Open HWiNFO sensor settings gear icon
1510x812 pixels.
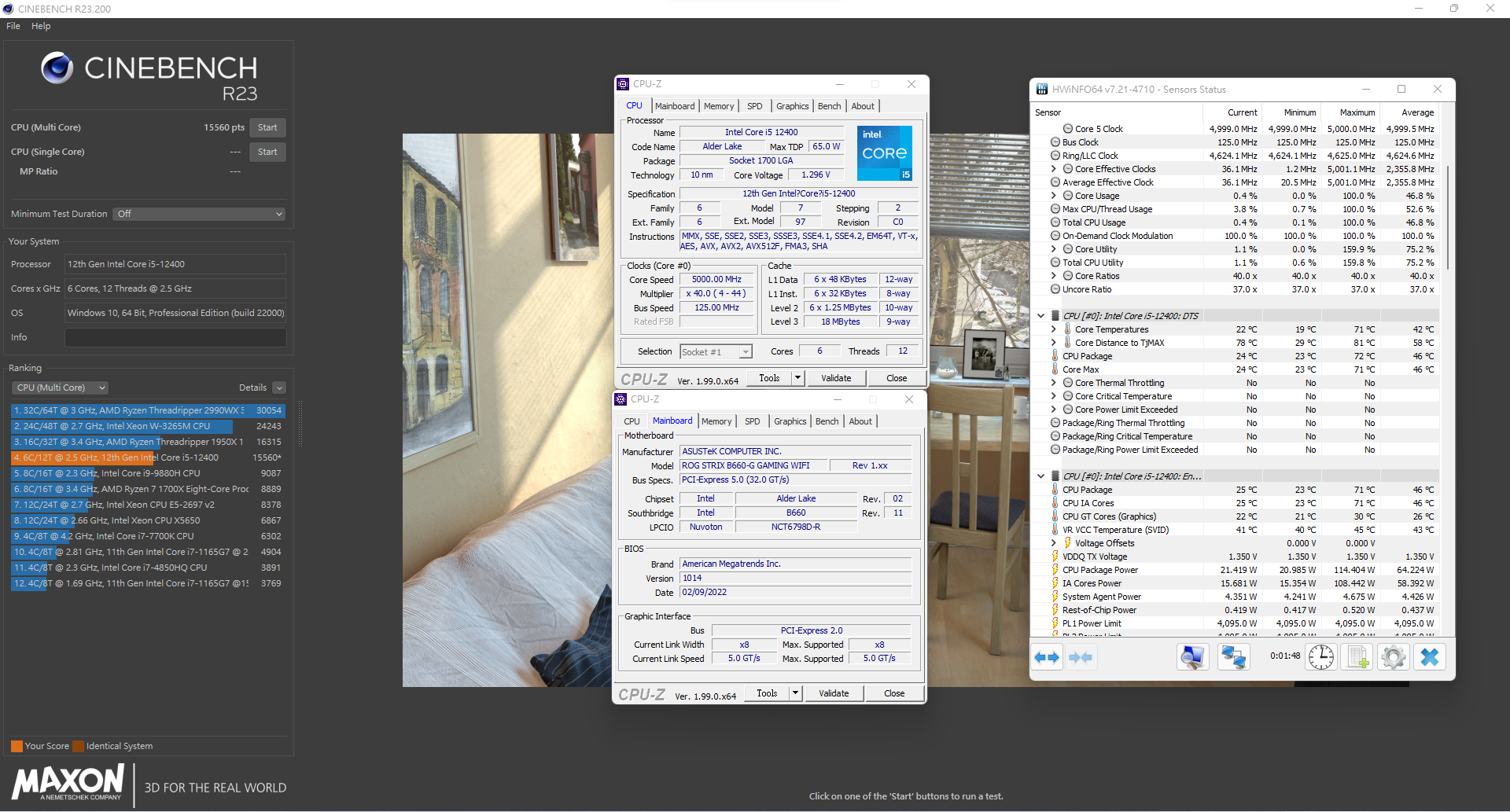coord(1393,657)
